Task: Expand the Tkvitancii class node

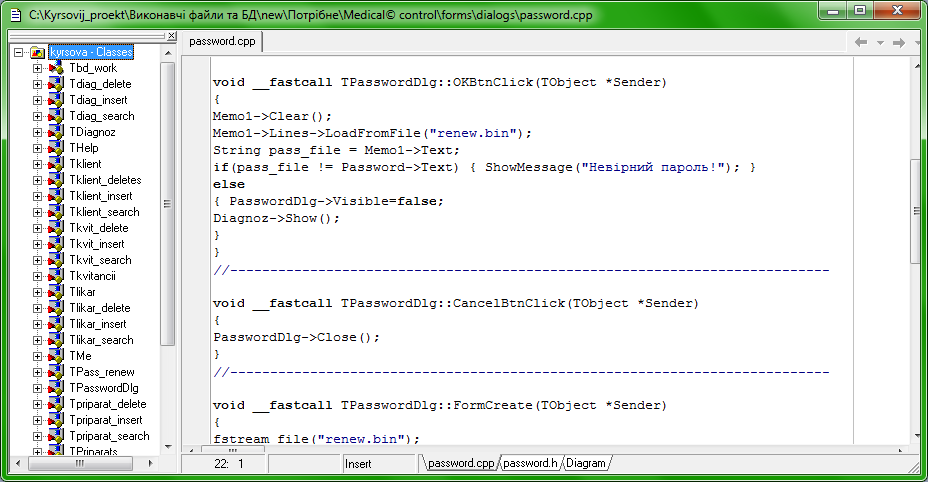Action: [37, 276]
